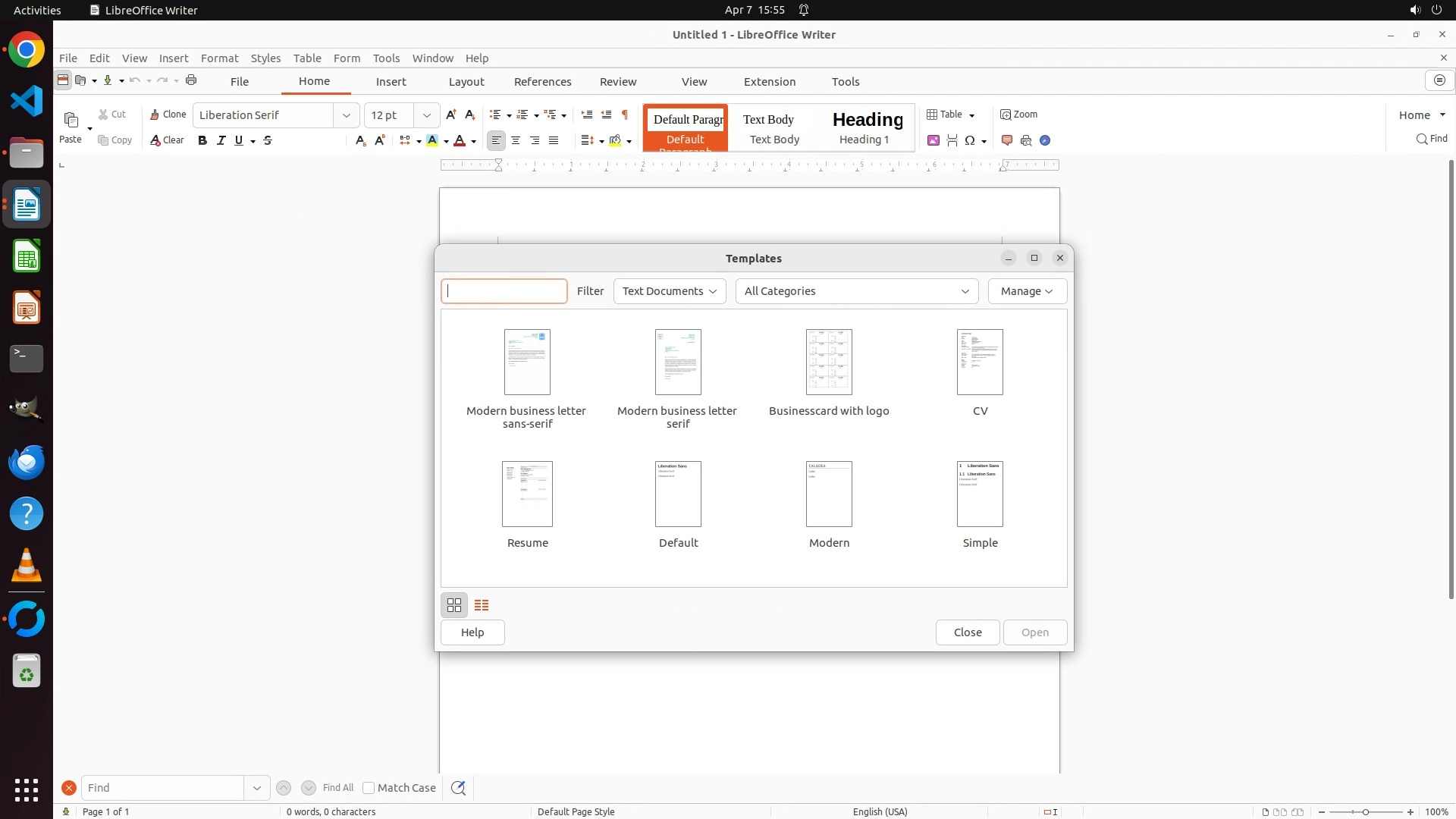Switch to the References tab
This screenshot has width=1456, height=819.
(542, 82)
